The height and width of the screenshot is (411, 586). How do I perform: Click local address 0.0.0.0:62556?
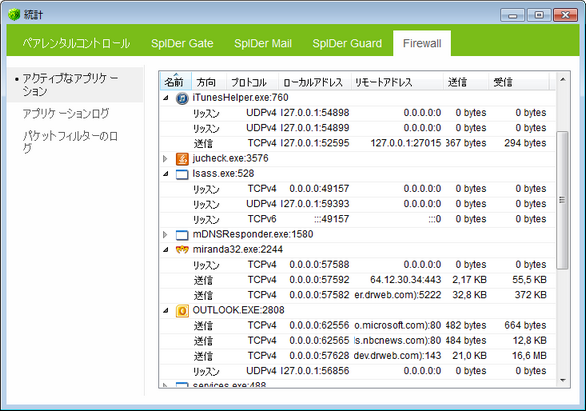(x=319, y=325)
